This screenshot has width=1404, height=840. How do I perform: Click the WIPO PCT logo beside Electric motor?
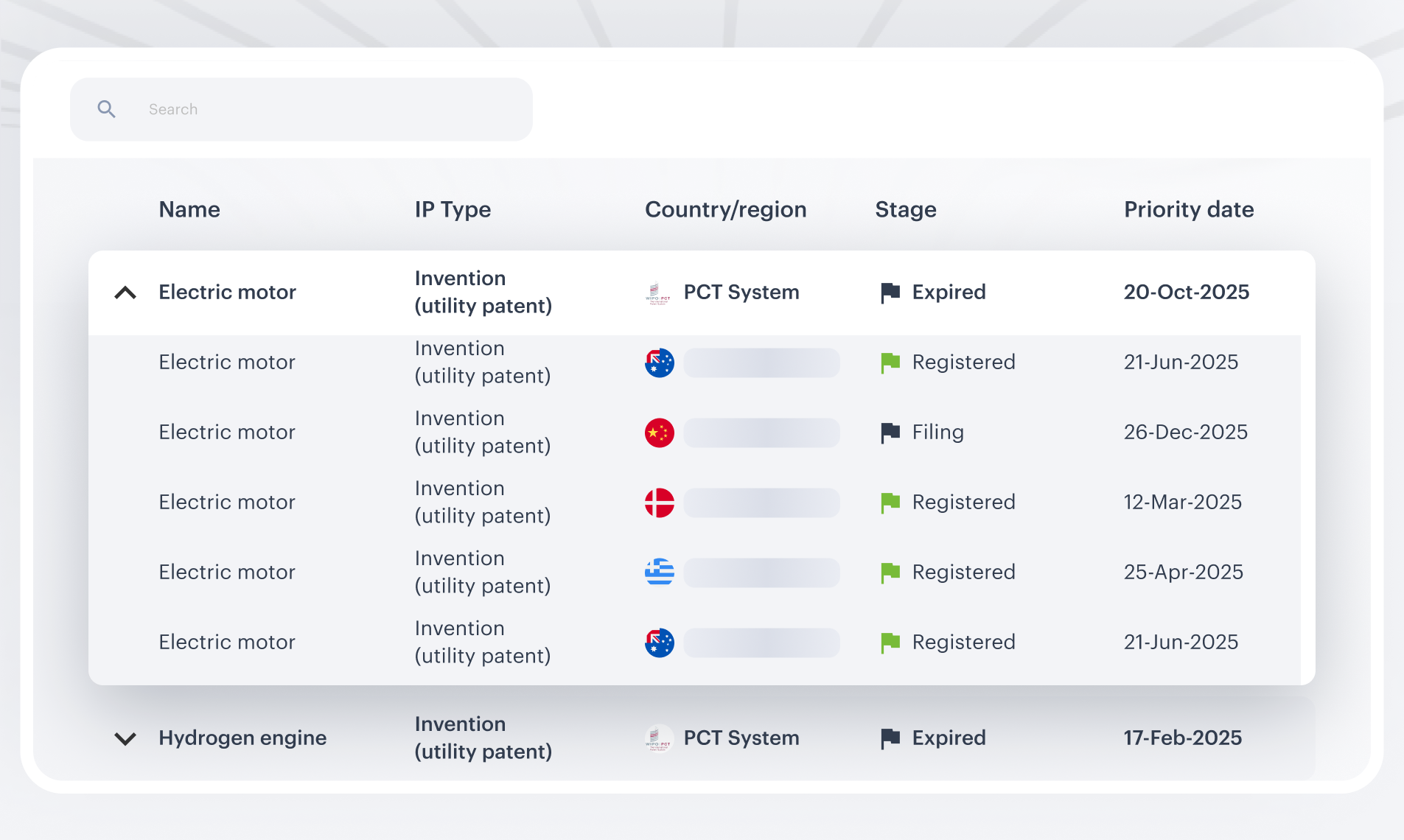click(x=657, y=293)
